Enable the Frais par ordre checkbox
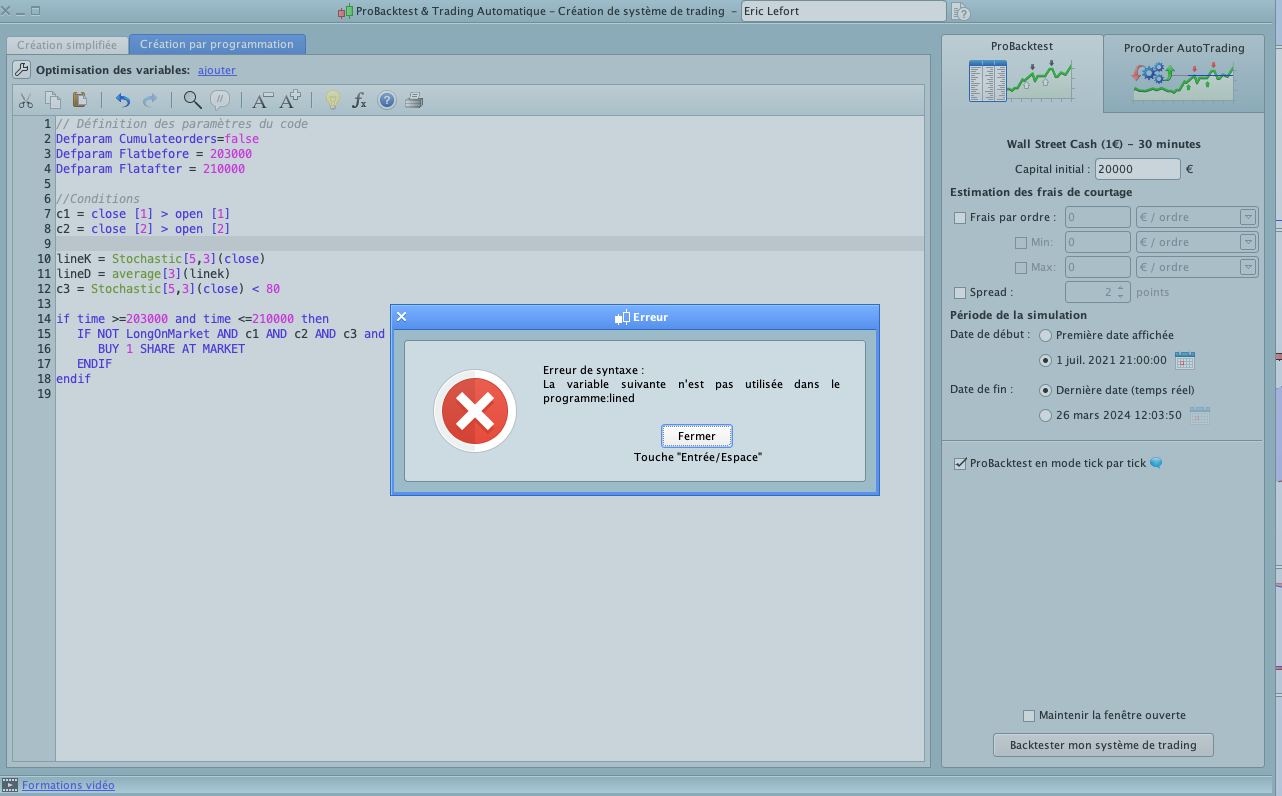The width and height of the screenshot is (1282, 796). (x=960, y=217)
